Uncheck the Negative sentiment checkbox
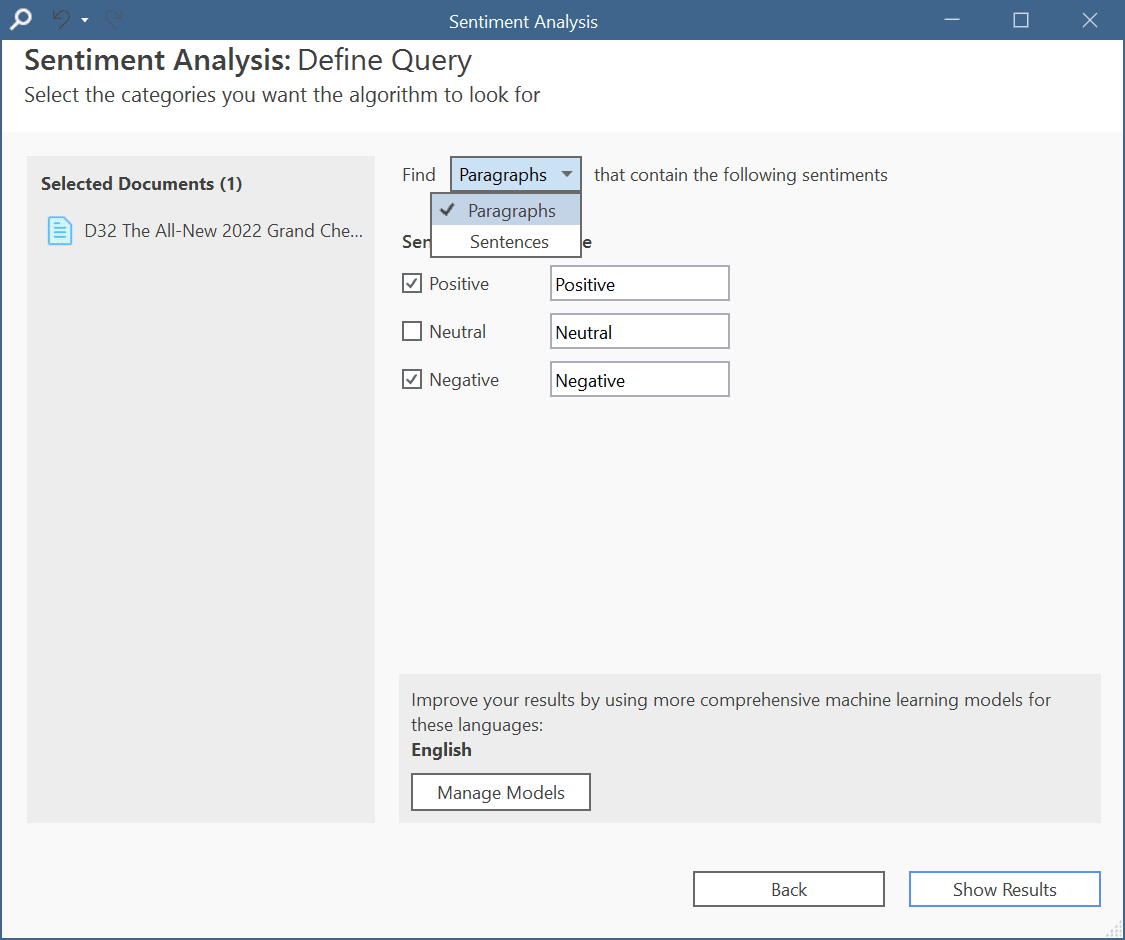 coord(412,379)
